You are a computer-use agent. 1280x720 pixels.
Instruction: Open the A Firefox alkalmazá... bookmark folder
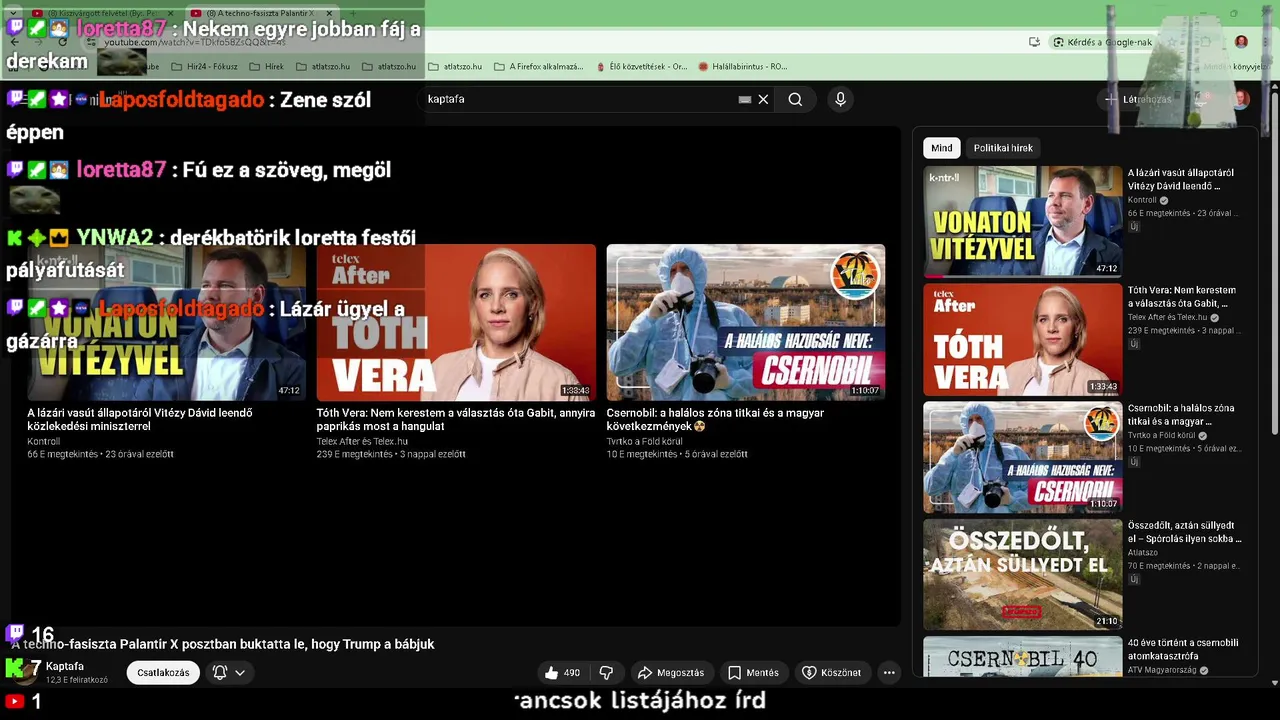[538, 67]
